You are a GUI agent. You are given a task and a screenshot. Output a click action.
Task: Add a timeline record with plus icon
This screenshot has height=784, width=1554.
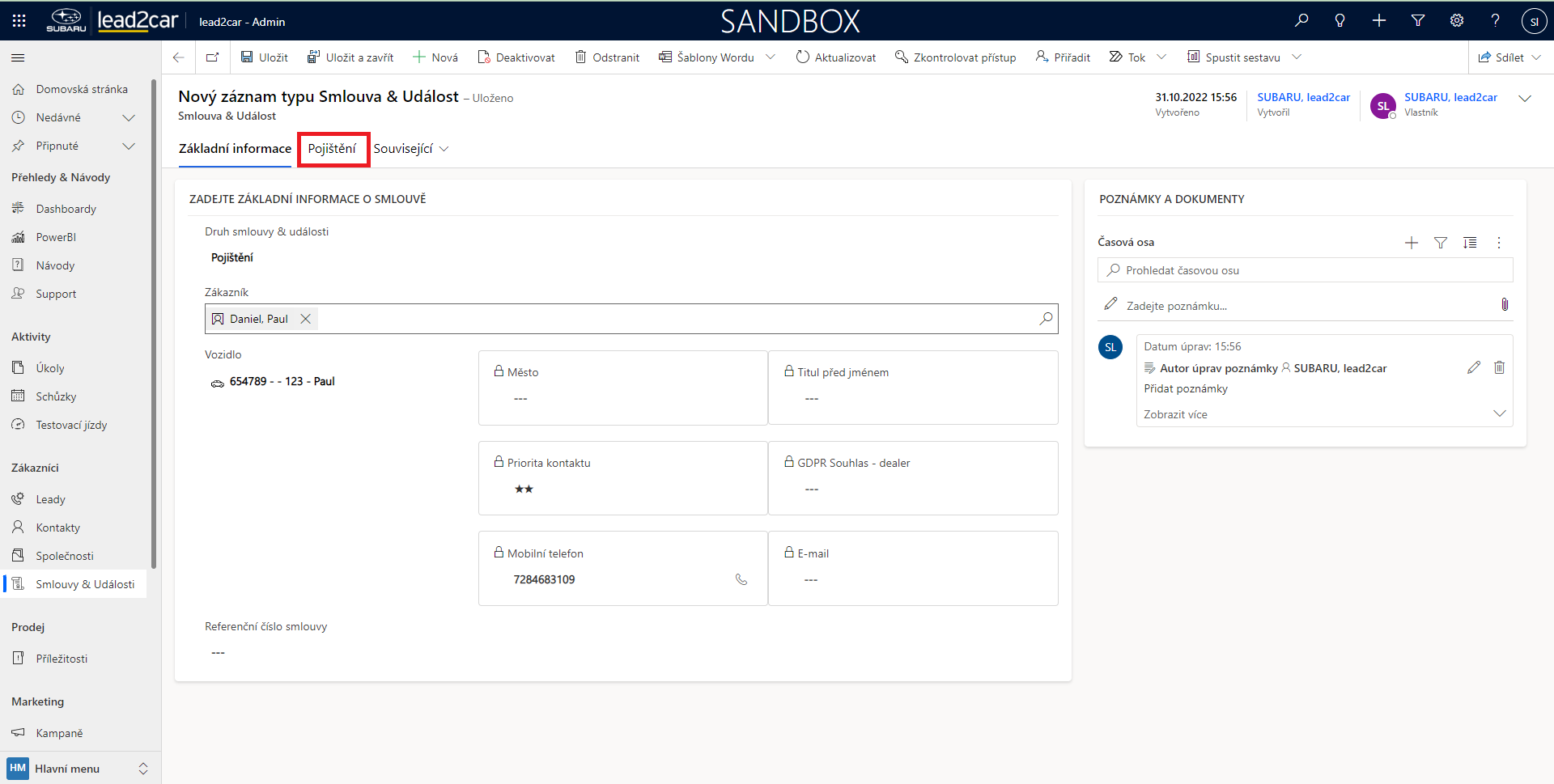click(1412, 243)
